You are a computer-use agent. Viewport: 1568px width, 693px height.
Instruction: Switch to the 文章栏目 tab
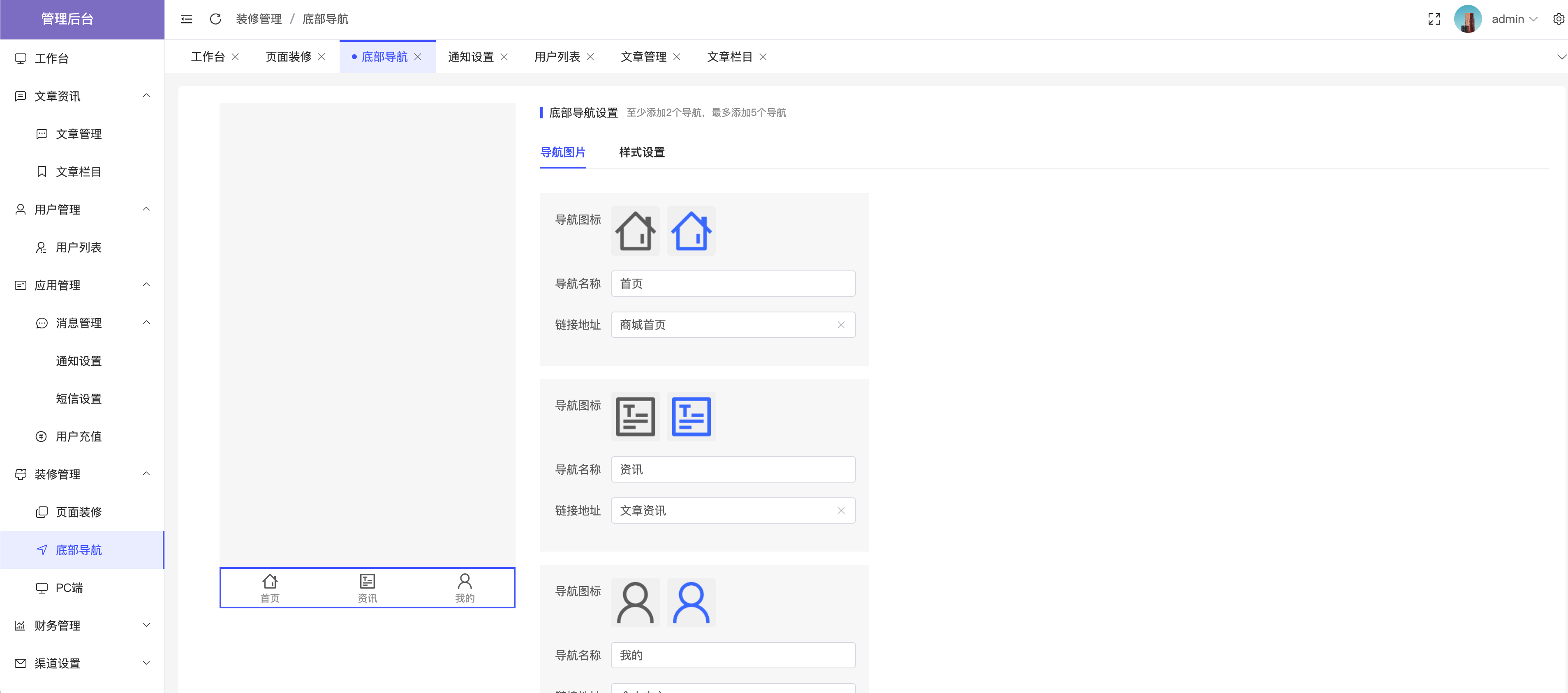click(730, 57)
